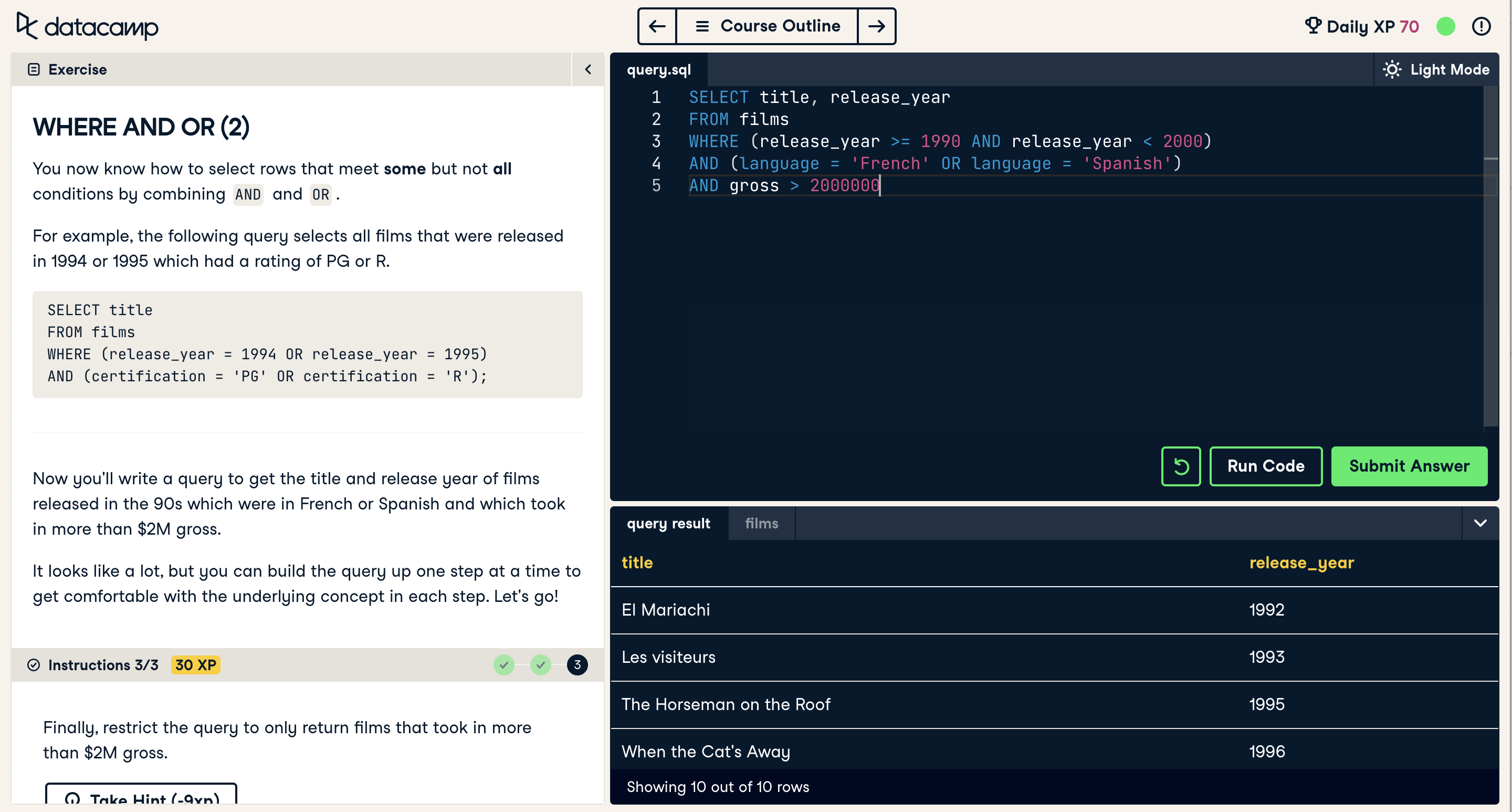The image size is (1512, 812).
Task: Collapse the results panel chevron
Action: coord(1480,523)
